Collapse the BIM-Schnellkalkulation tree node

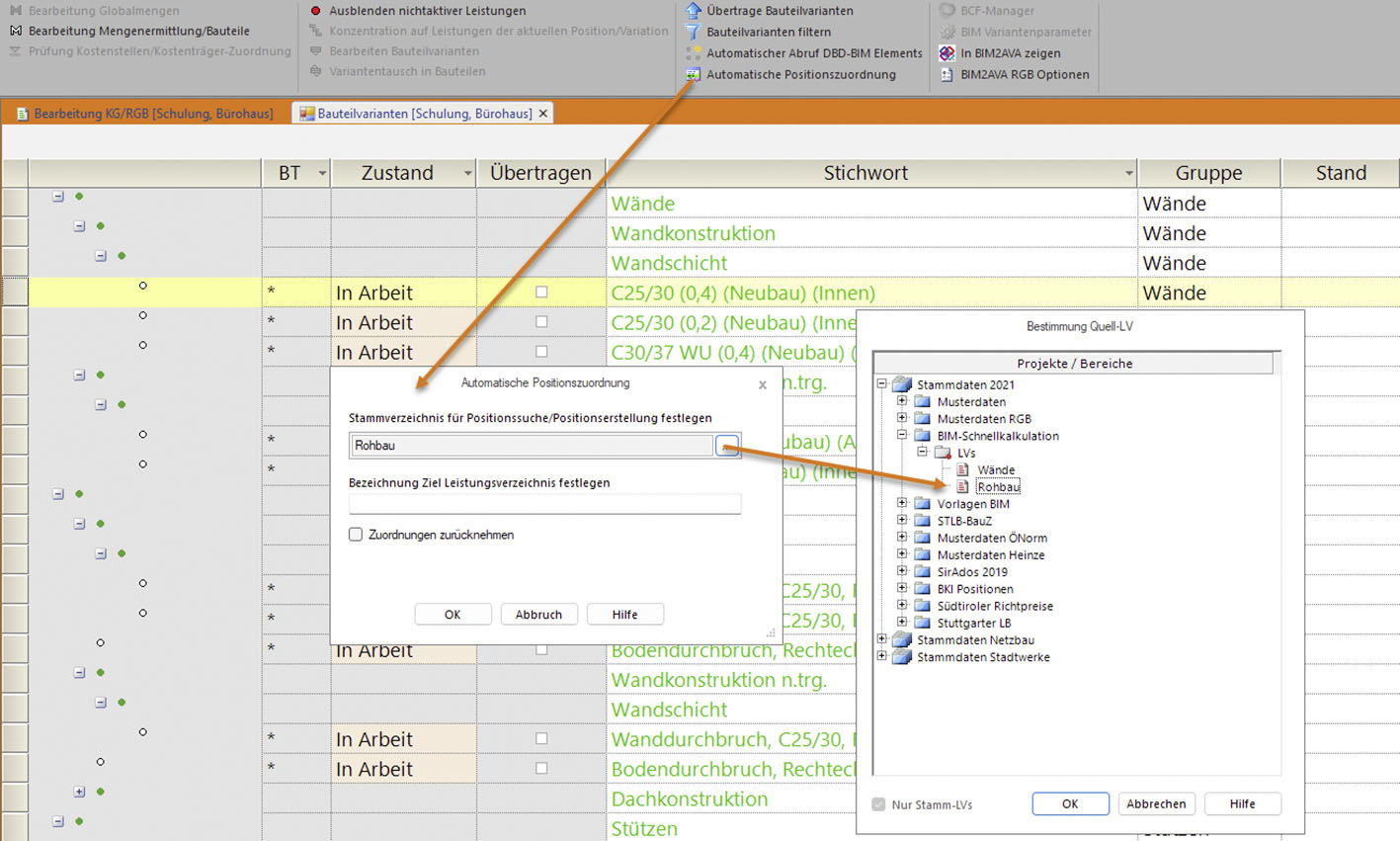901,435
